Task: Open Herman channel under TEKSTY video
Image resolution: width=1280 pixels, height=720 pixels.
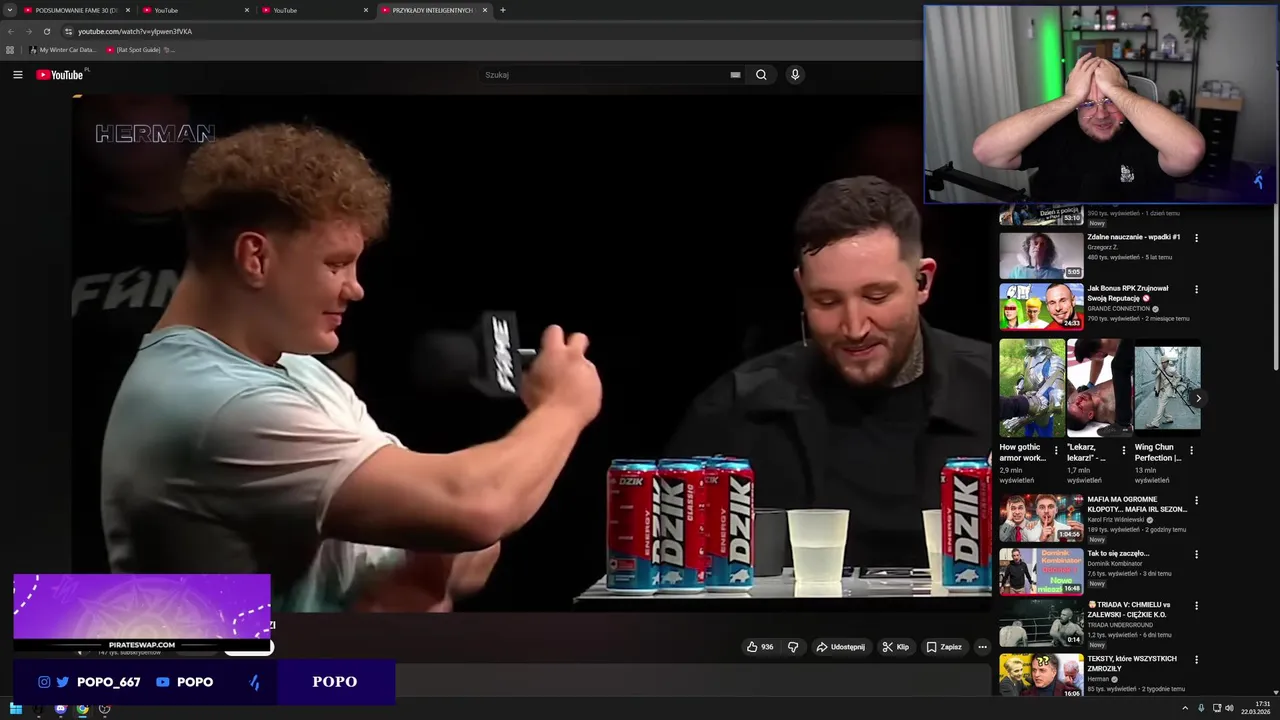Action: pos(1098,679)
